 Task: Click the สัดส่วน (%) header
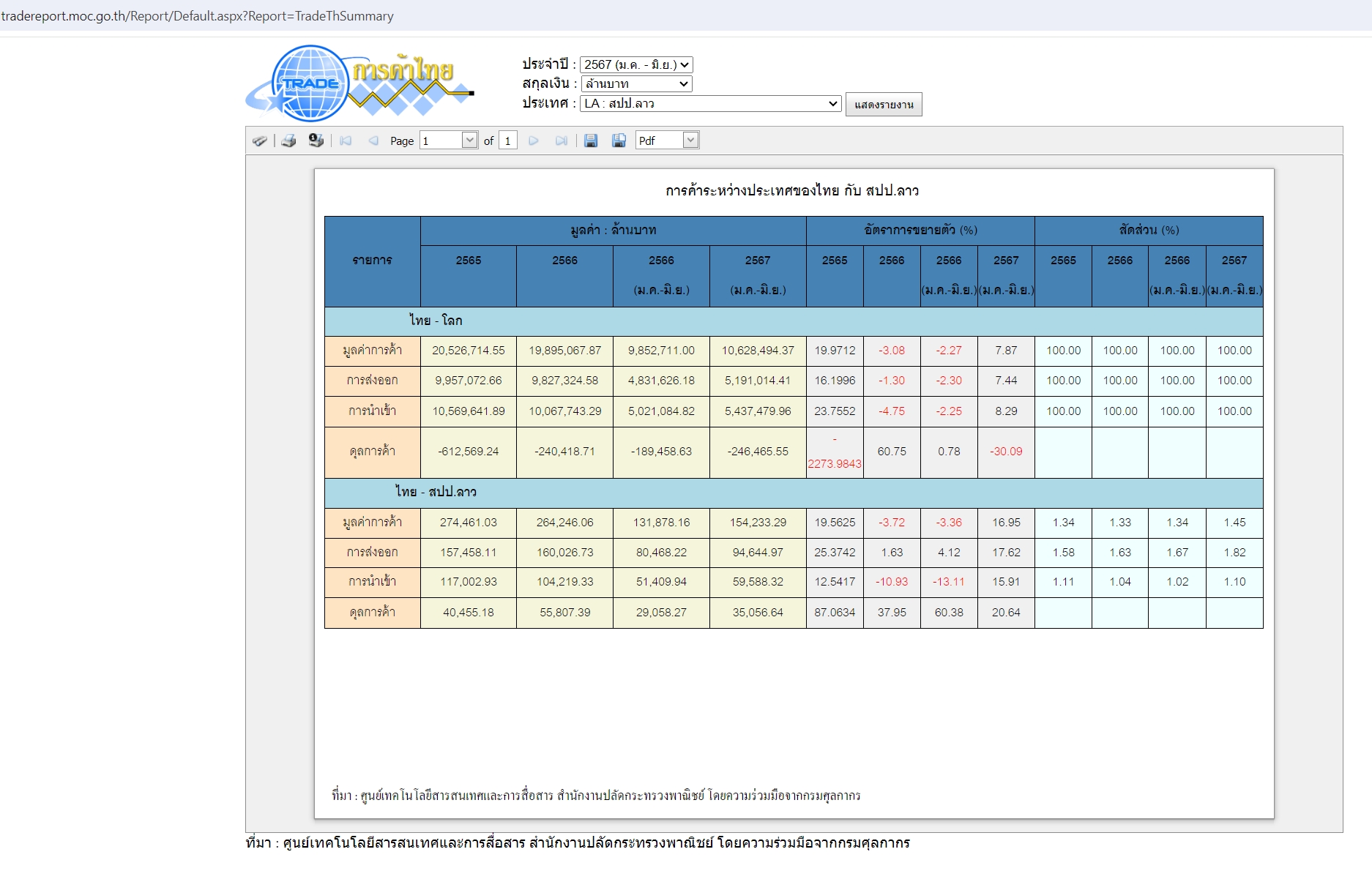click(x=1149, y=231)
